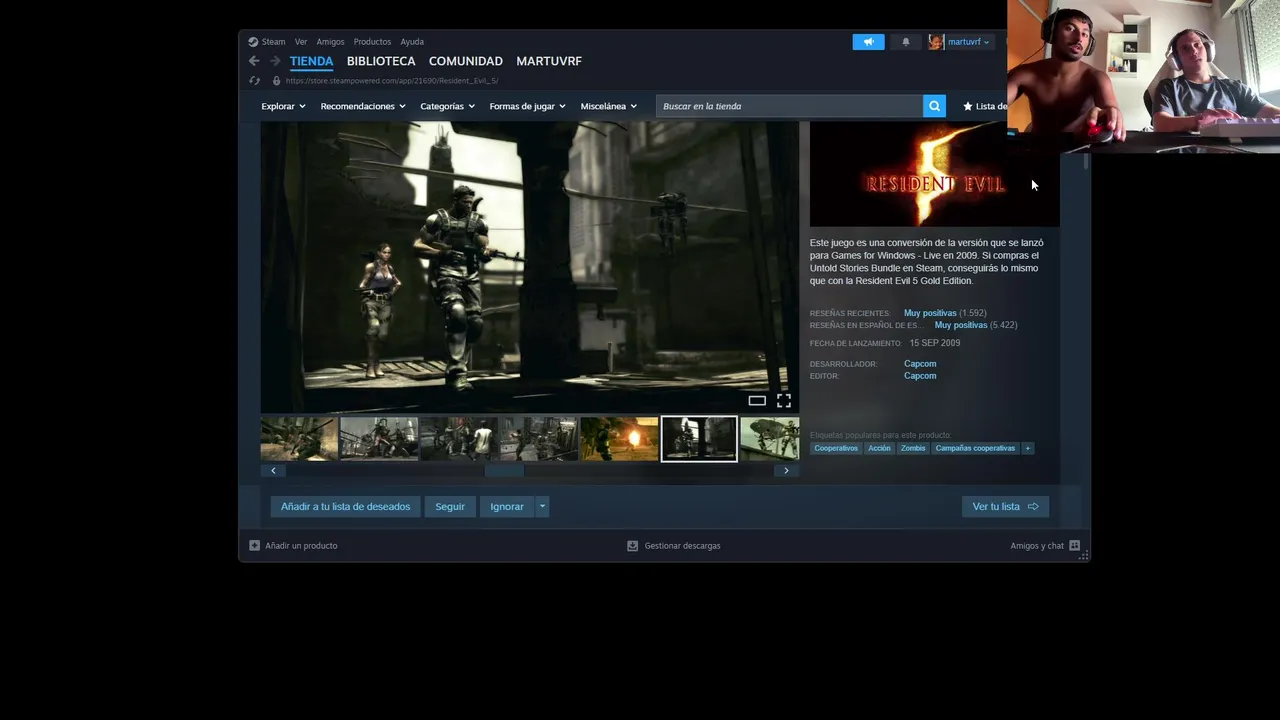Open recent reviews Muy positivas (1.592)
The image size is (1280, 720).
coord(945,313)
